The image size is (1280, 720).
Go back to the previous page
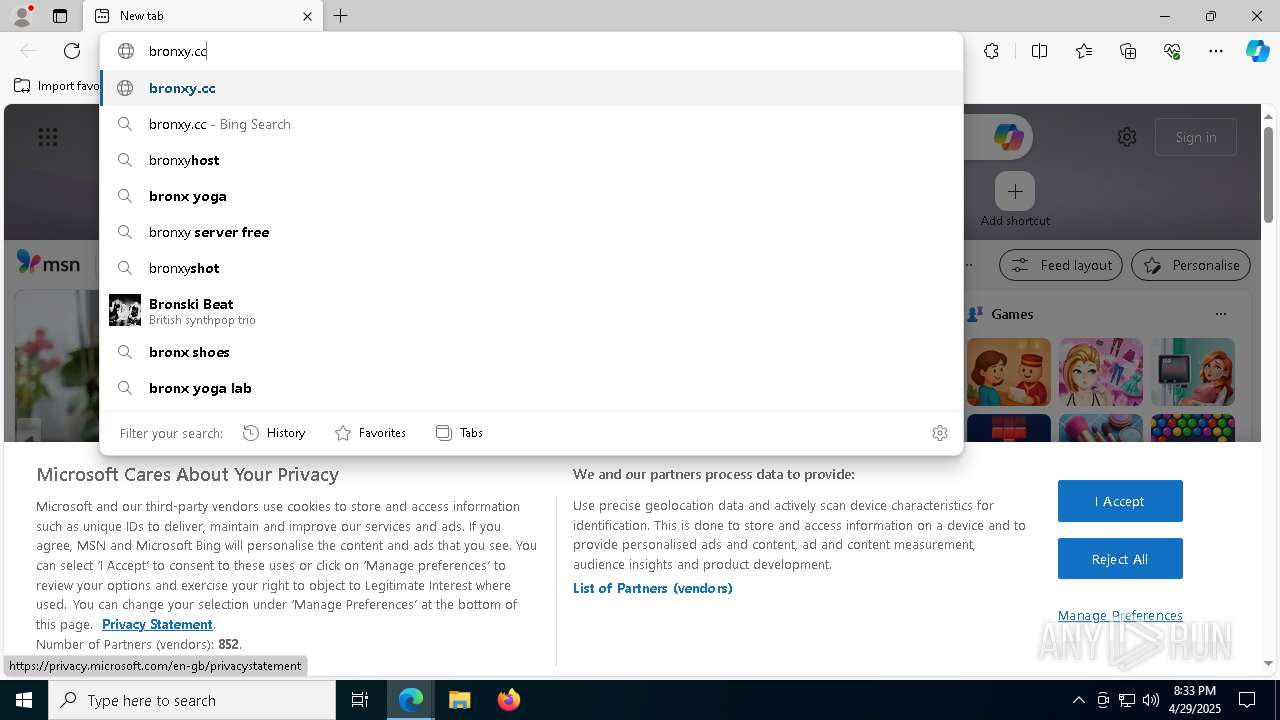[28, 51]
